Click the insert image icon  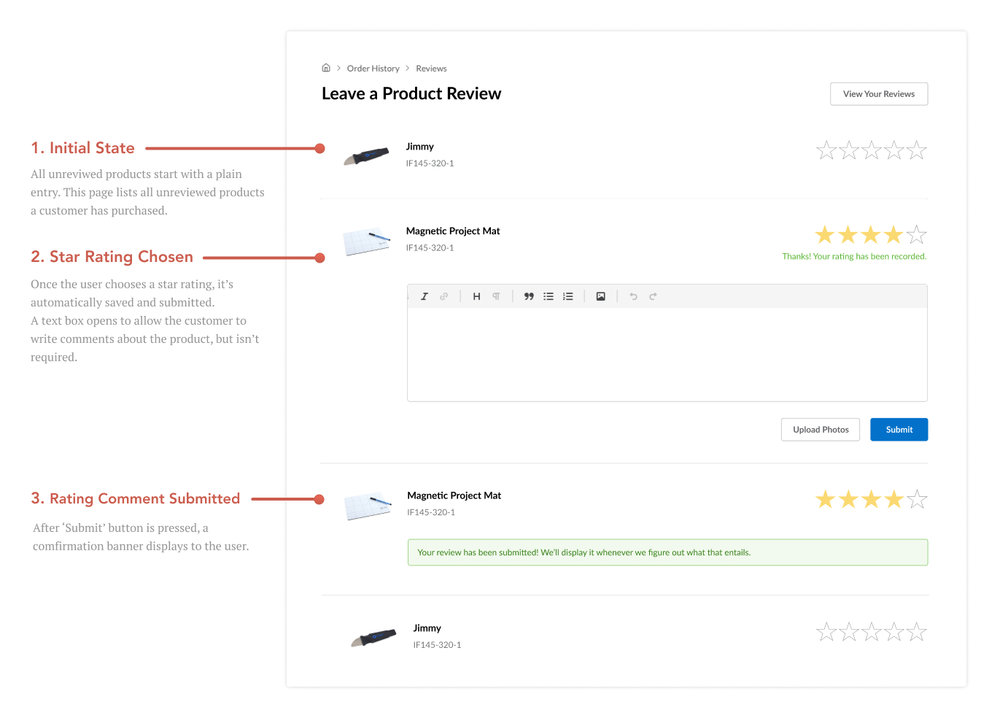(601, 296)
